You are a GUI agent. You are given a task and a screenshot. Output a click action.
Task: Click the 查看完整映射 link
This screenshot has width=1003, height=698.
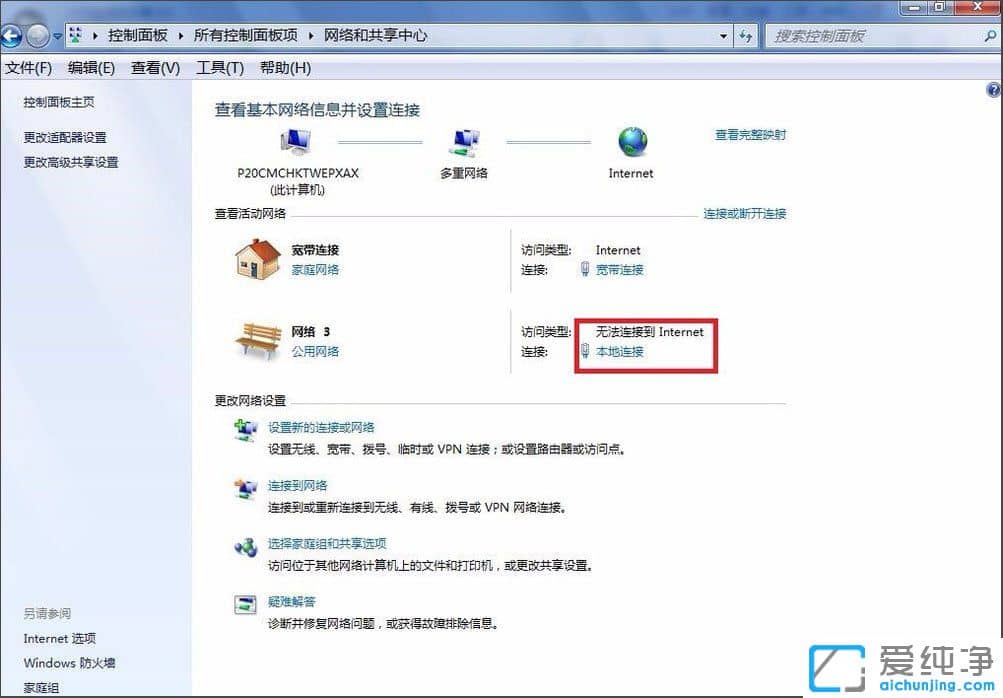coord(749,134)
